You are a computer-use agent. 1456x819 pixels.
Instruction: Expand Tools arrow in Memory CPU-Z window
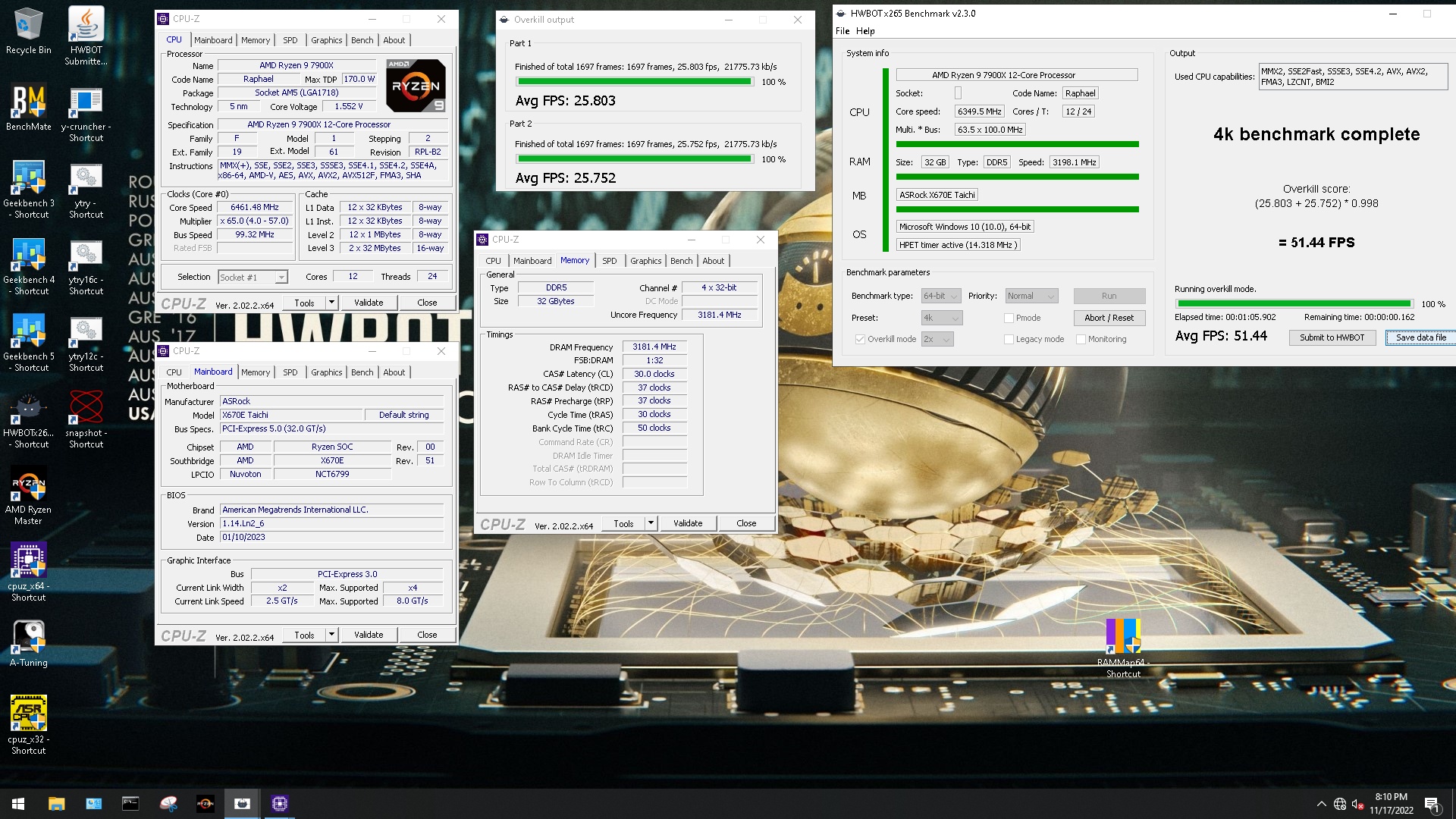(x=651, y=523)
